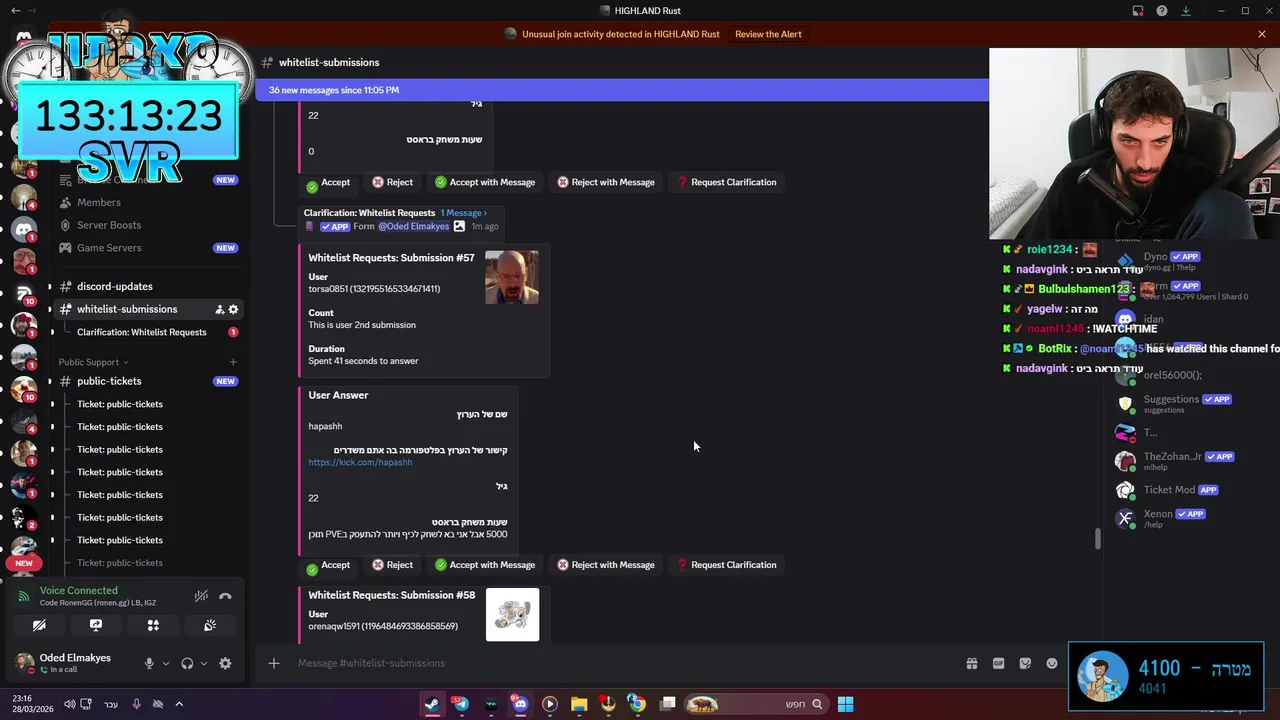Deafen using the headphones icon
The height and width of the screenshot is (720, 1280).
coord(187,663)
